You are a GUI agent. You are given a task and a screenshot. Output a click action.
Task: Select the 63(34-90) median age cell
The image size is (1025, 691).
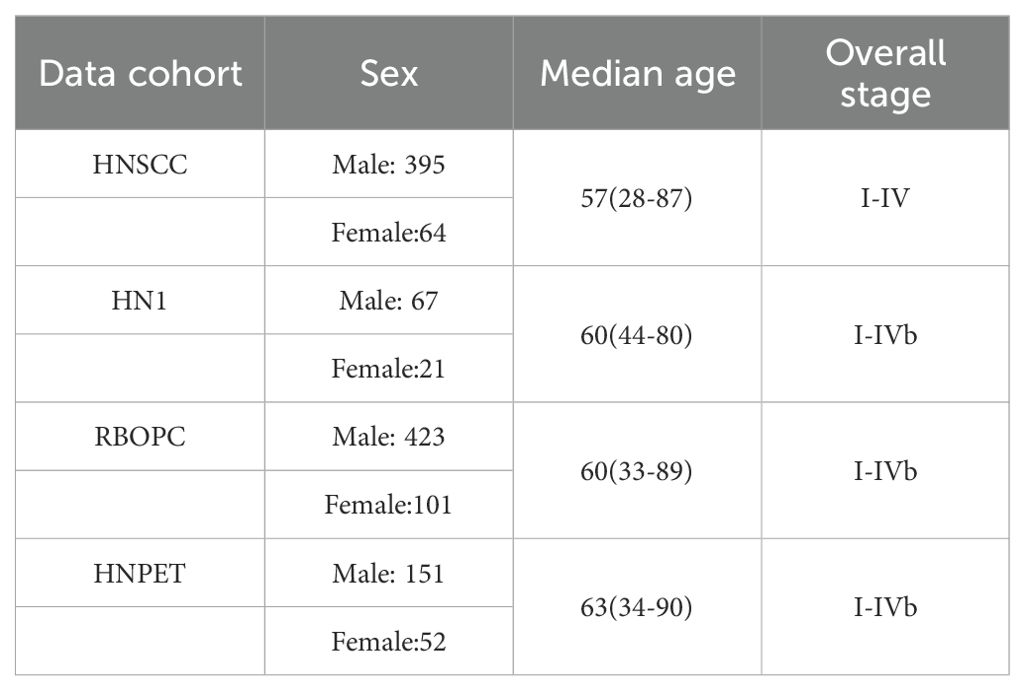point(637,607)
